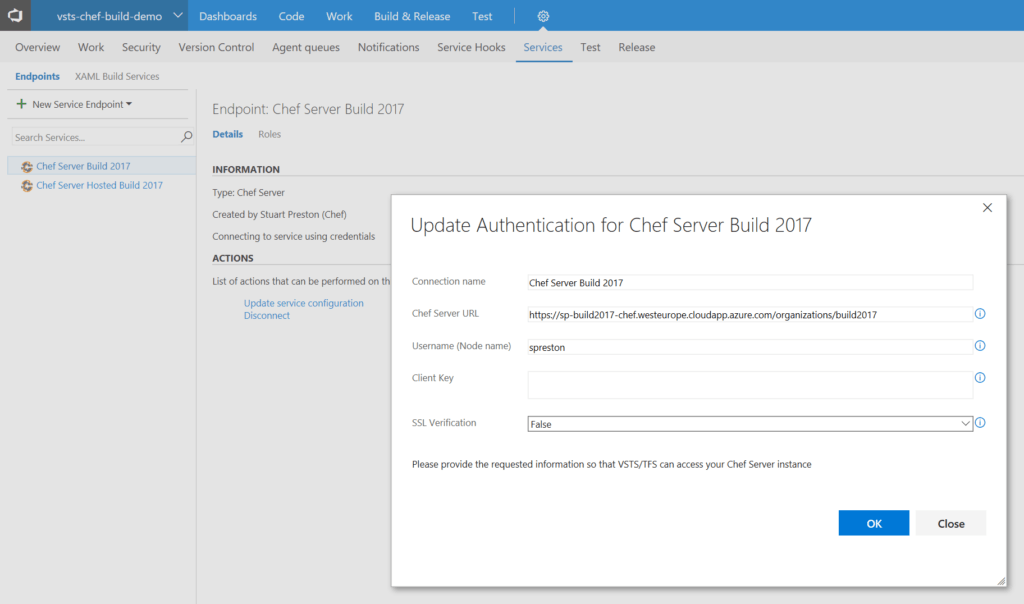The height and width of the screenshot is (604, 1024).
Task: Switch to the Roles tab
Action: click(269, 134)
